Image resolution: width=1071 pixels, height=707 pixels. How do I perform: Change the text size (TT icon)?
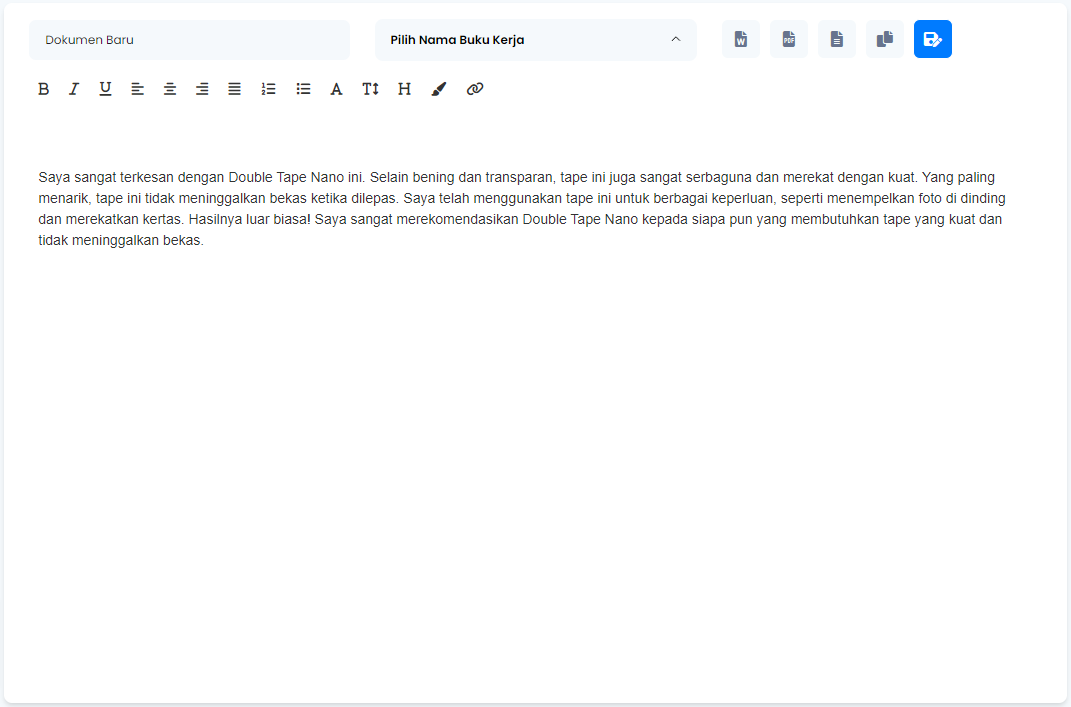(x=370, y=89)
